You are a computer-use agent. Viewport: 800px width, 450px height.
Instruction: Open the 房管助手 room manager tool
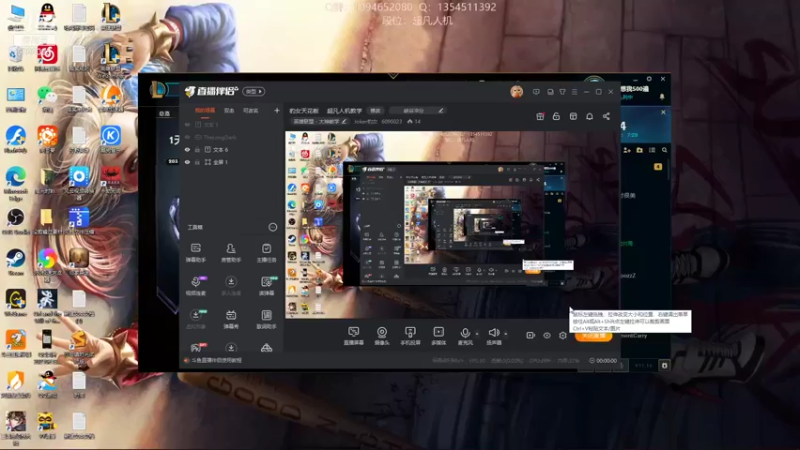(x=231, y=253)
